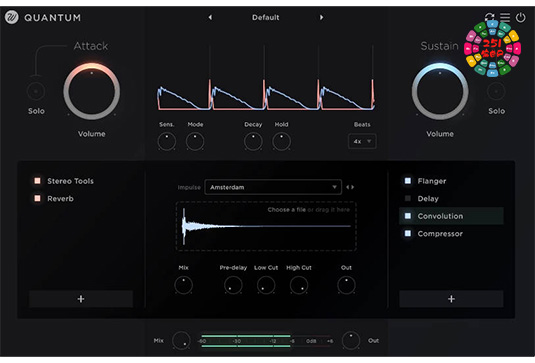Click the transient envelope display
The width and height of the screenshot is (535, 363).
coord(266,78)
